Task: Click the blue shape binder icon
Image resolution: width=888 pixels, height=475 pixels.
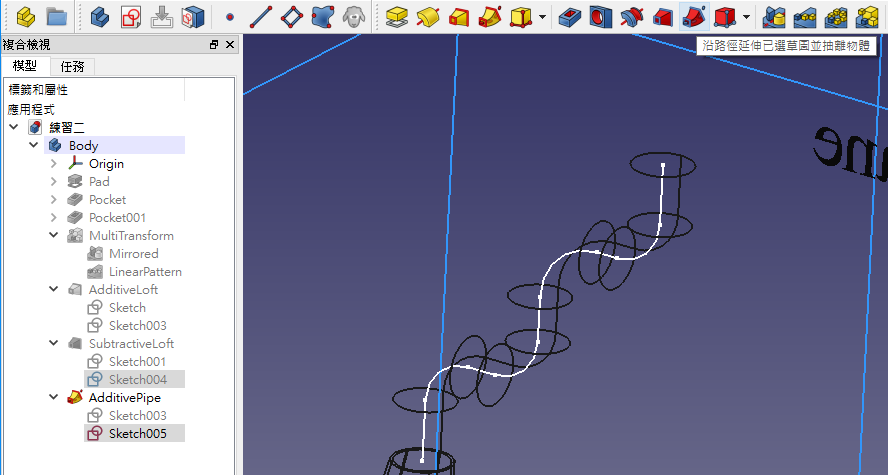Action: pyautogui.click(x=323, y=18)
